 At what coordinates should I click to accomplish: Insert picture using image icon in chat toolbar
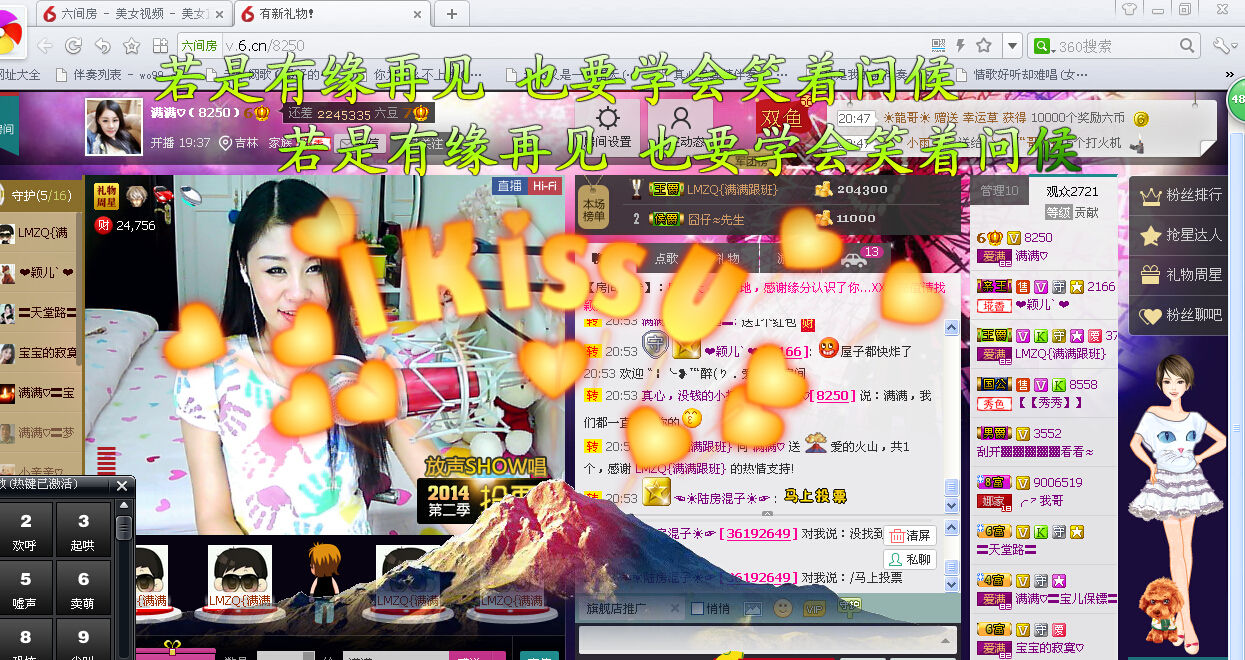(753, 607)
